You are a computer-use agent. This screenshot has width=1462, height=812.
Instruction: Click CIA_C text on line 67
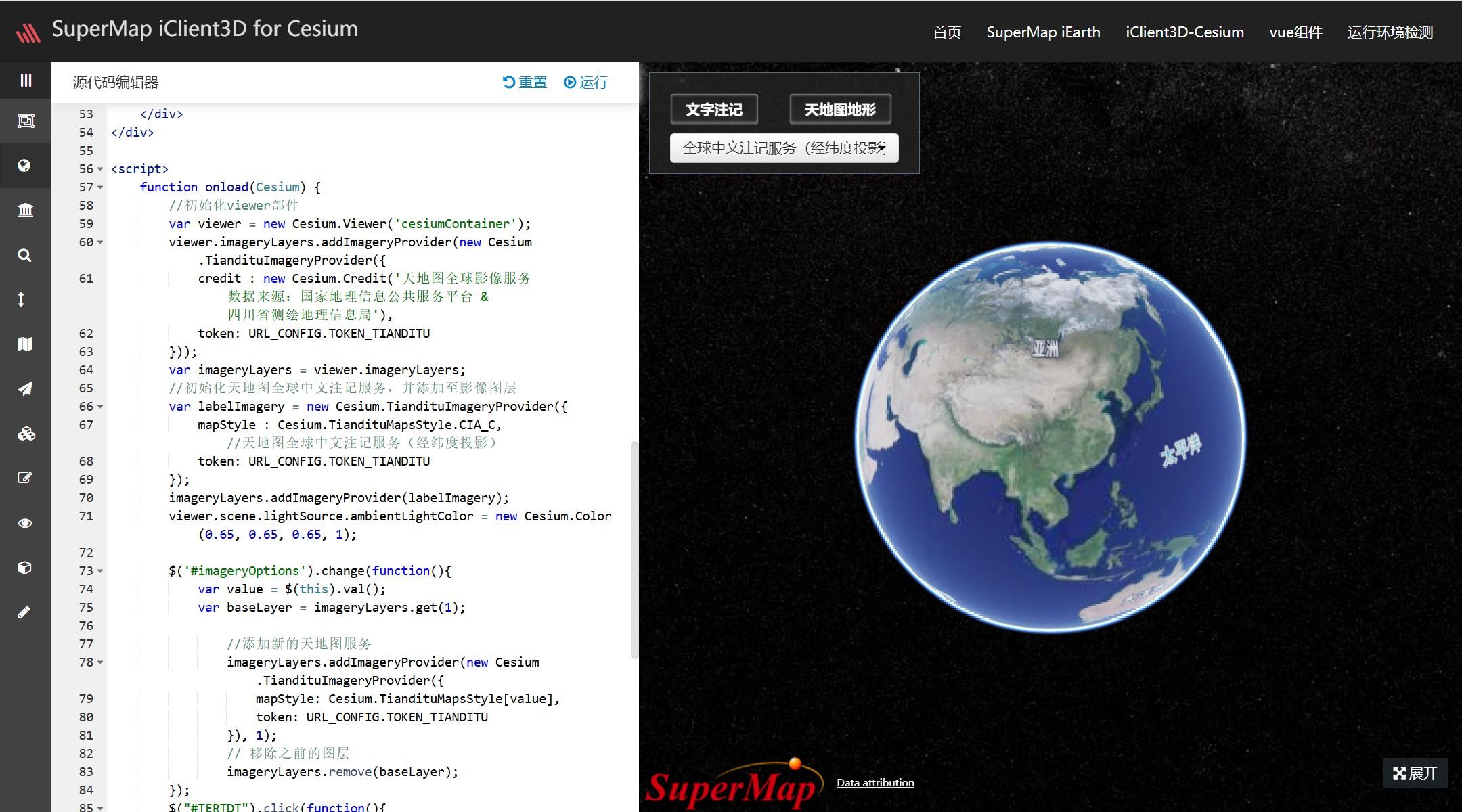click(477, 425)
